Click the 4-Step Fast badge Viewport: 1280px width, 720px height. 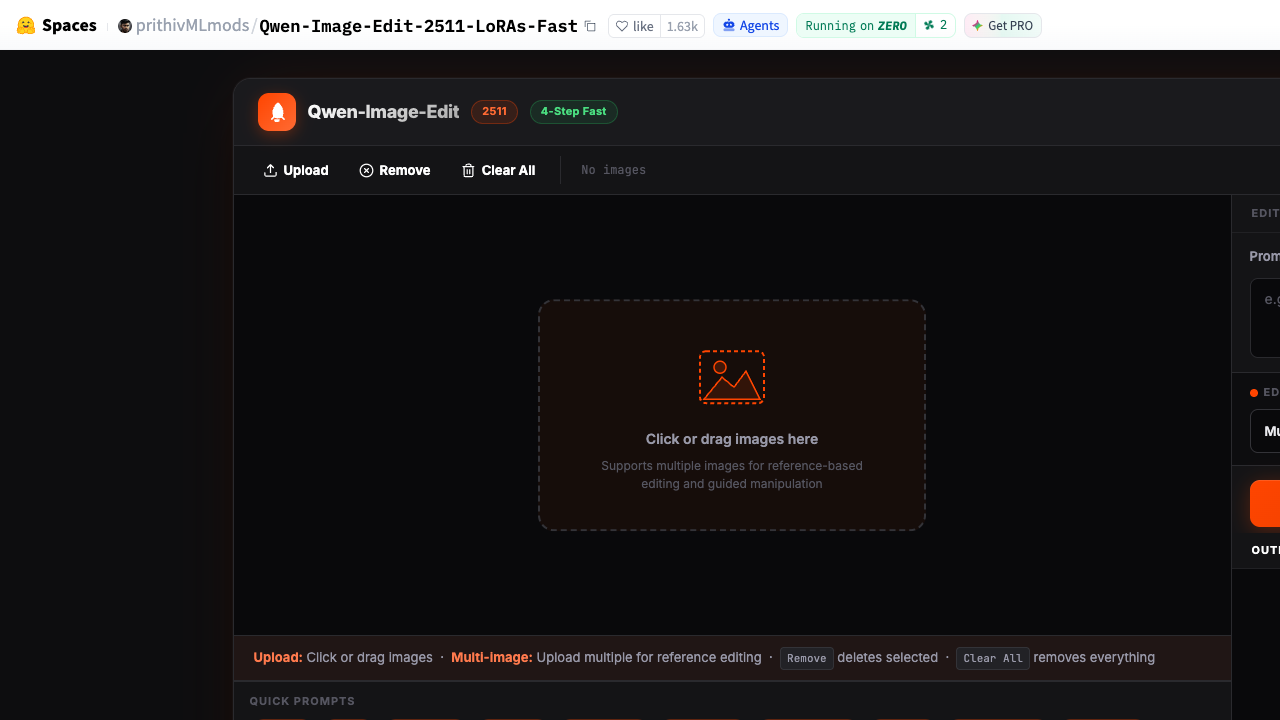(x=574, y=112)
